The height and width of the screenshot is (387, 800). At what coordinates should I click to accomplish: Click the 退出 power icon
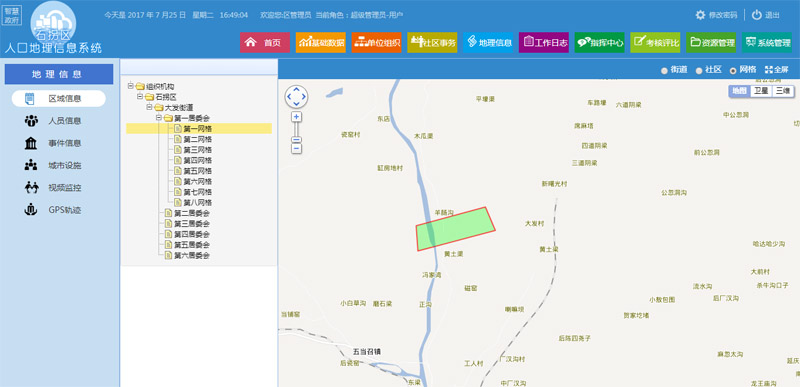click(x=757, y=15)
